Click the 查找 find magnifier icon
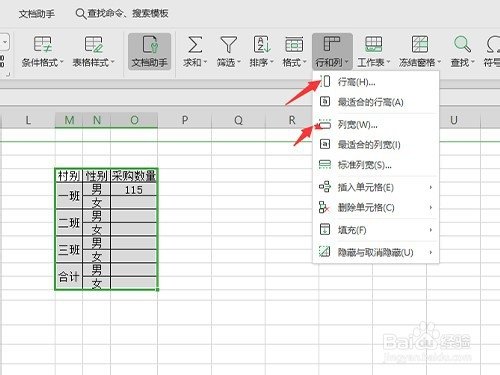 pyautogui.click(x=463, y=45)
